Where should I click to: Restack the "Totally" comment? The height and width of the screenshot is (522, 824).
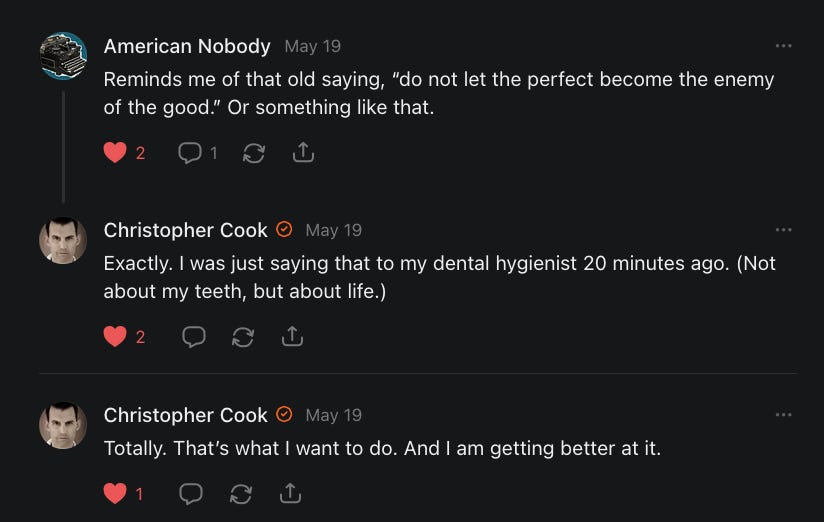(241, 493)
